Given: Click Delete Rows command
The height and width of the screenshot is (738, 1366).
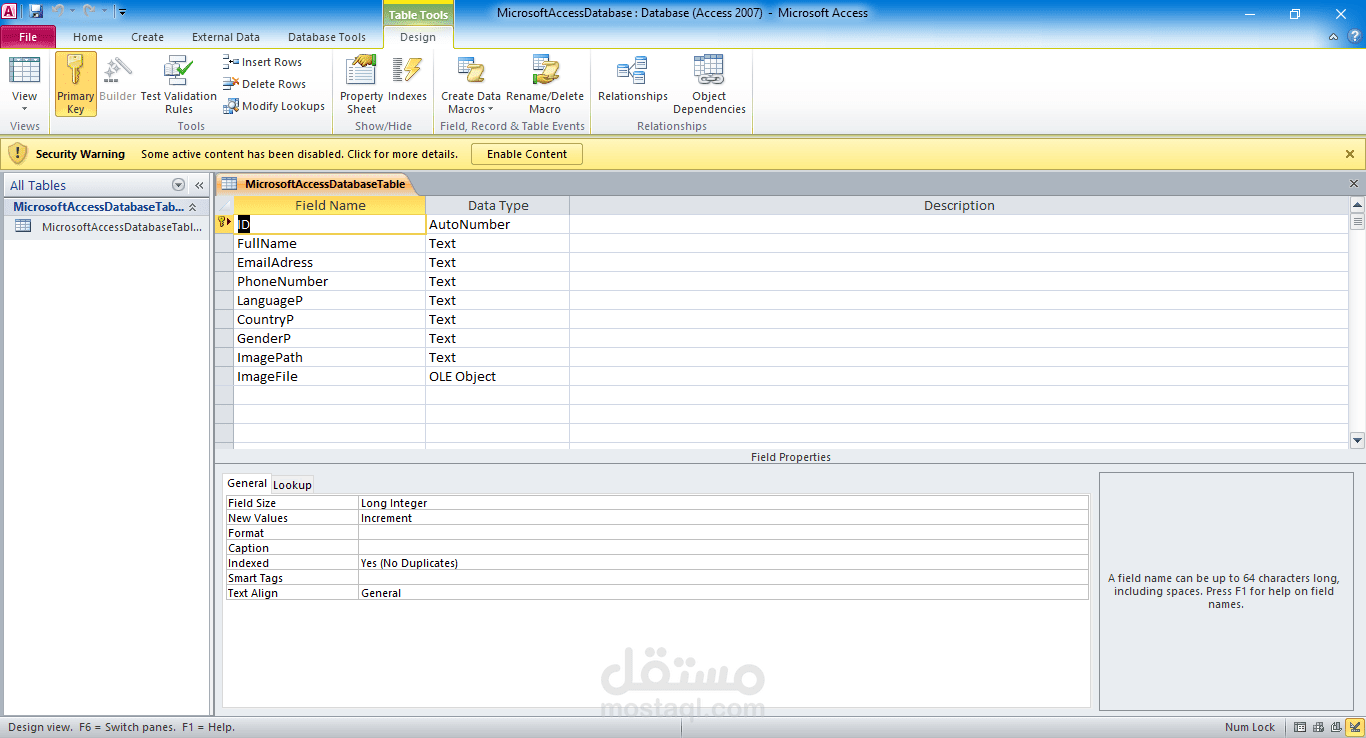Looking at the screenshot, I should (x=265, y=84).
